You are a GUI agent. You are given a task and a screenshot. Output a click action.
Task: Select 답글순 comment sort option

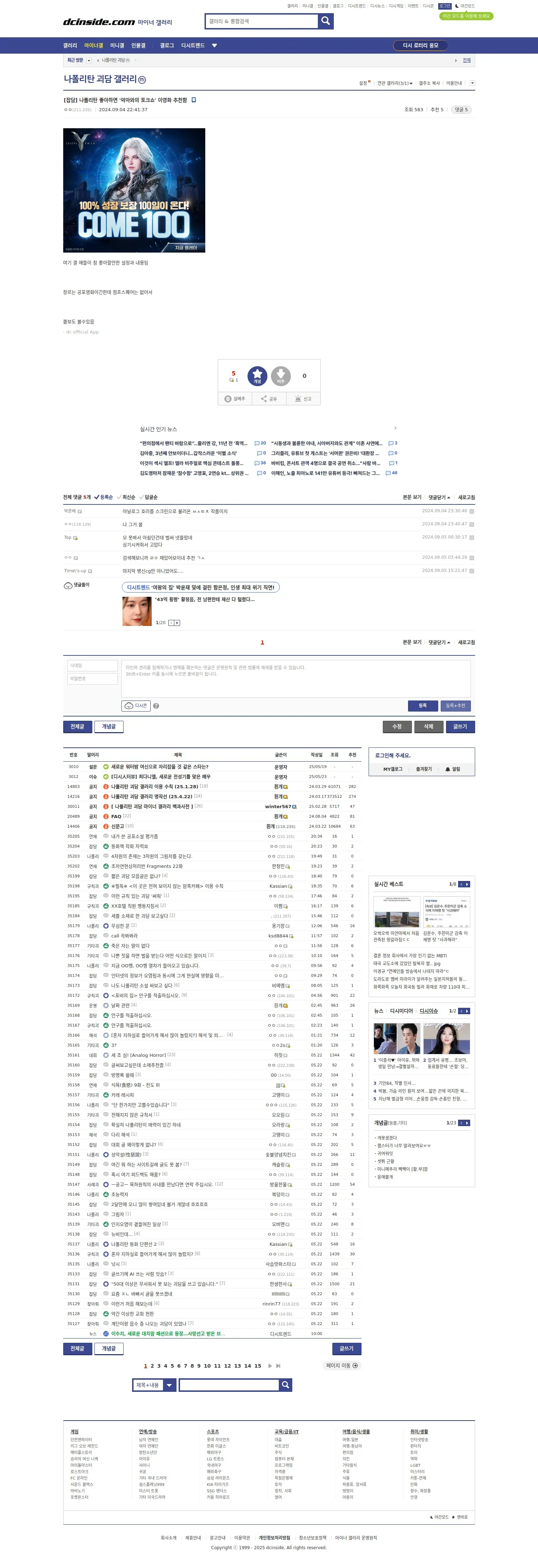pos(148,497)
